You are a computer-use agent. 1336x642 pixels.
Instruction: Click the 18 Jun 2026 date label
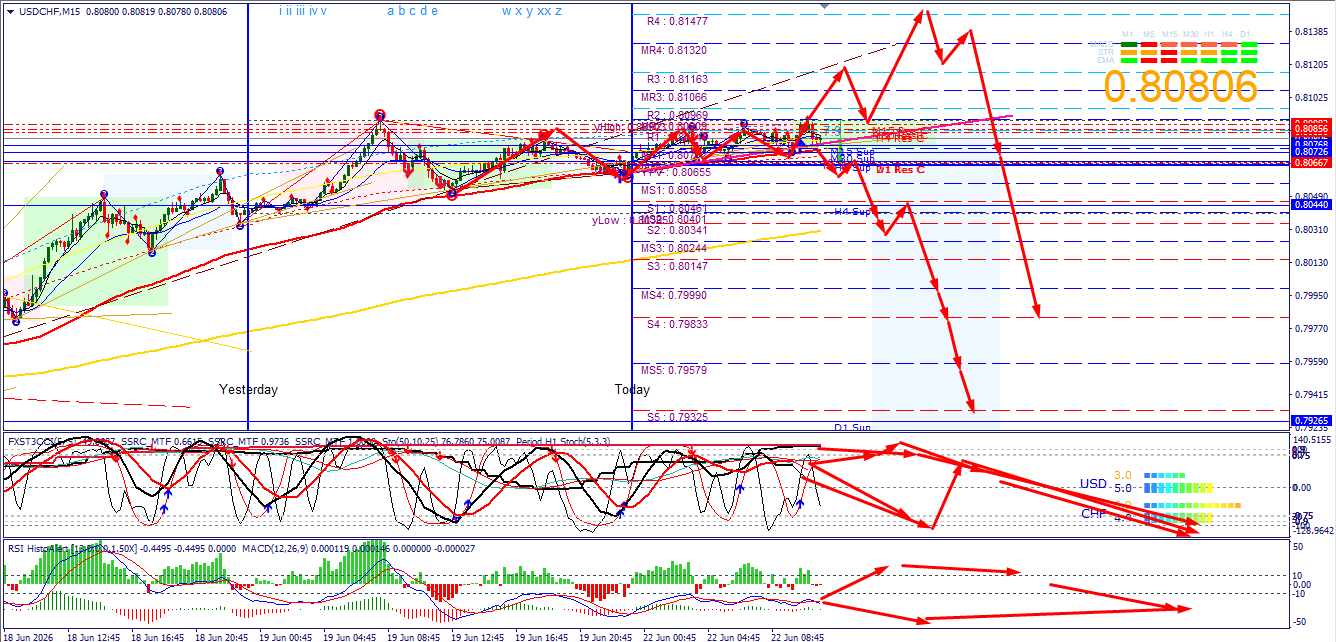28,636
